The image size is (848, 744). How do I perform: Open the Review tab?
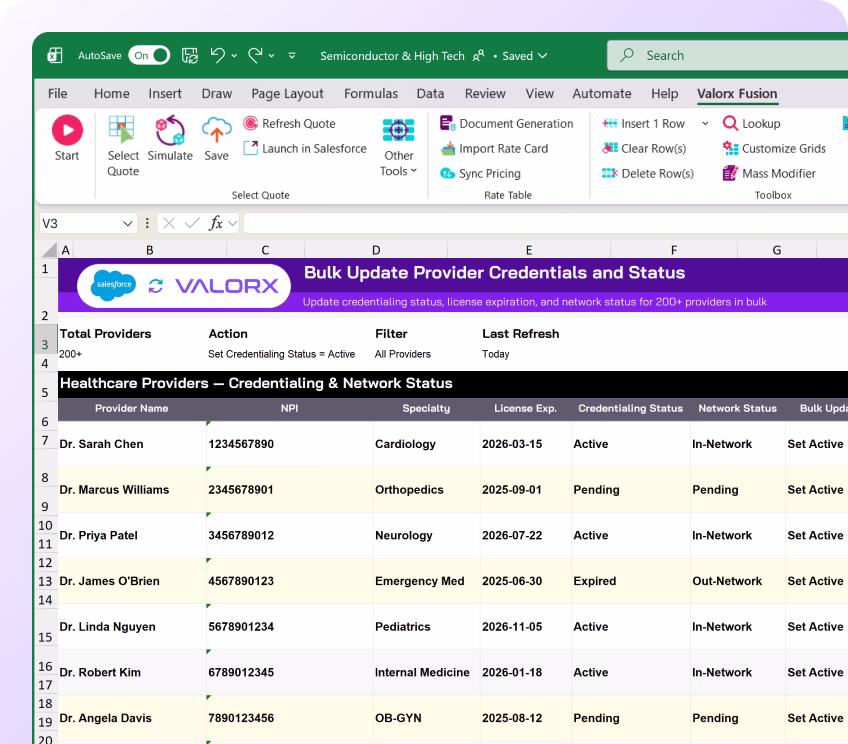click(485, 94)
